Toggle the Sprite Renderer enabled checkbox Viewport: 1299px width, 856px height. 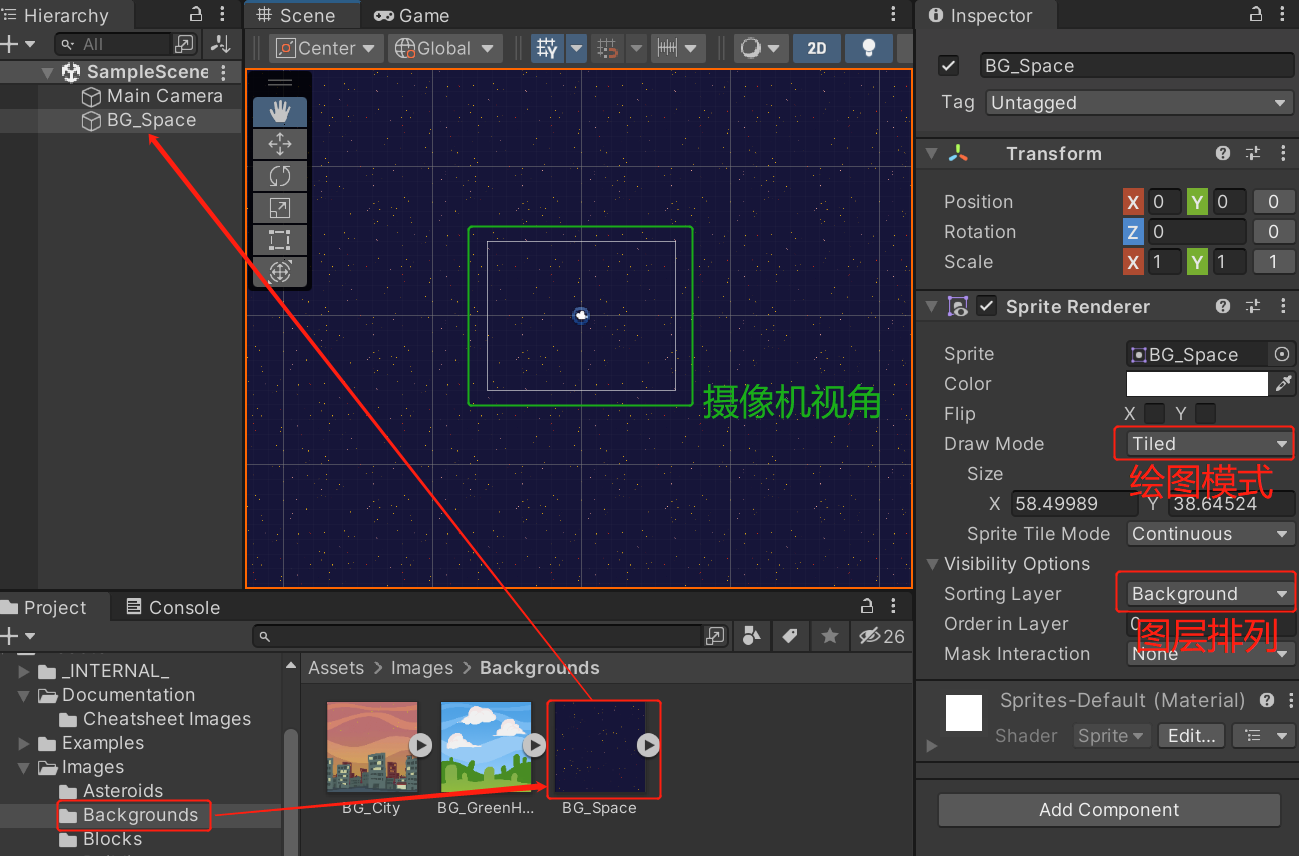(987, 307)
